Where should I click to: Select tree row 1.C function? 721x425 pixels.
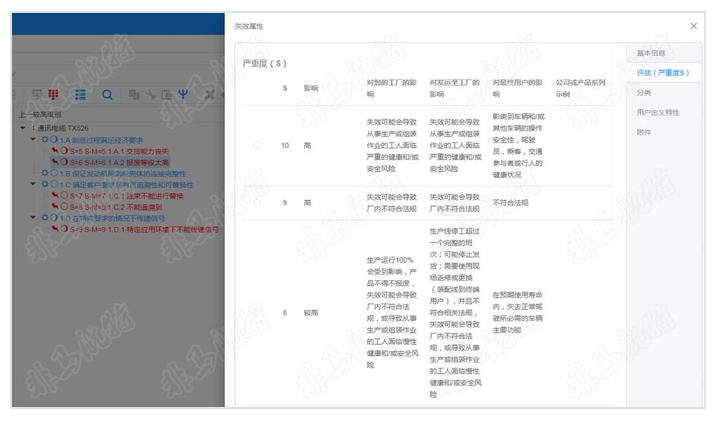126,184
